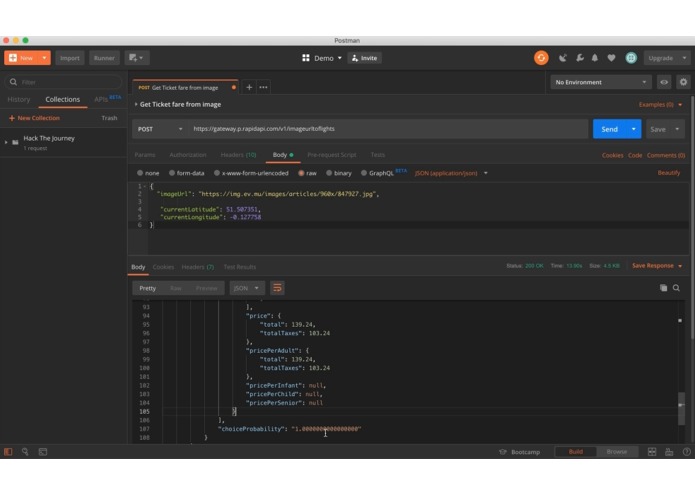Select the none body type
695x494 pixels.
[x=140, y=173]
